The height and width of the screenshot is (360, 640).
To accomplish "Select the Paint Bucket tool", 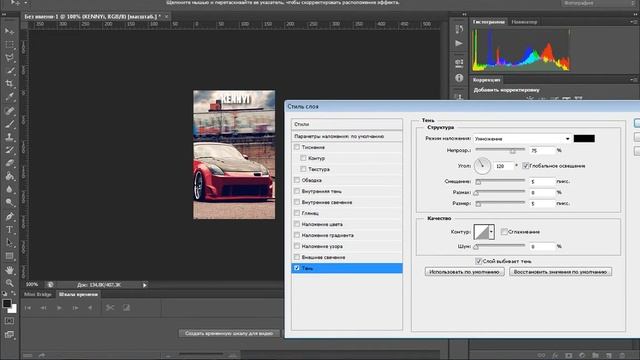I will (x=9, y=176).
